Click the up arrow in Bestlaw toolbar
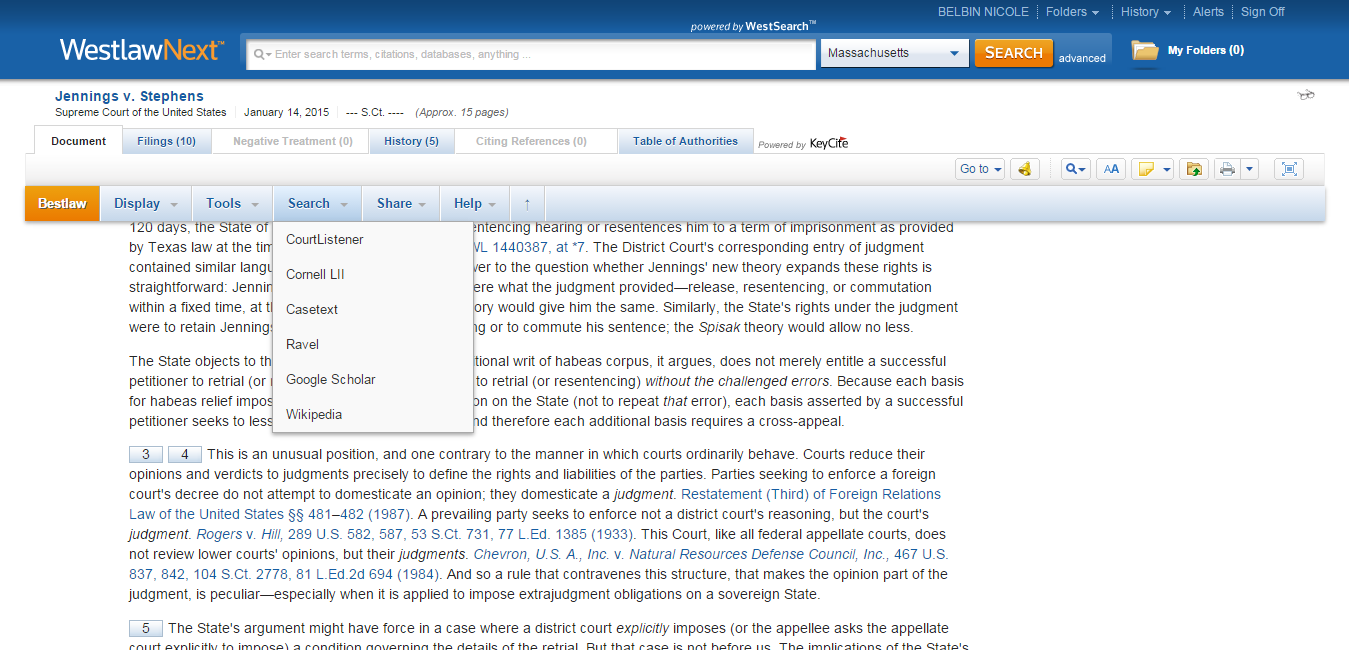Image resolution: width=1349 pixels, height=650 pixels. pos(527,204)
